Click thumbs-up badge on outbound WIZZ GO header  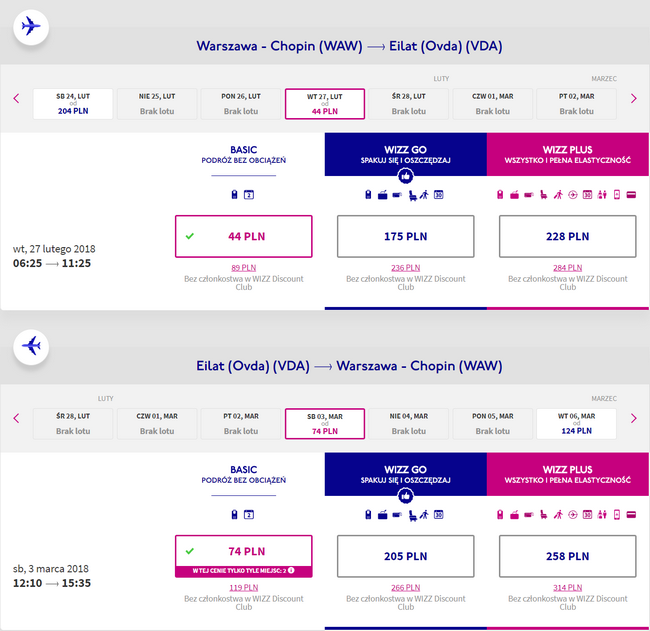click(405, 176)
